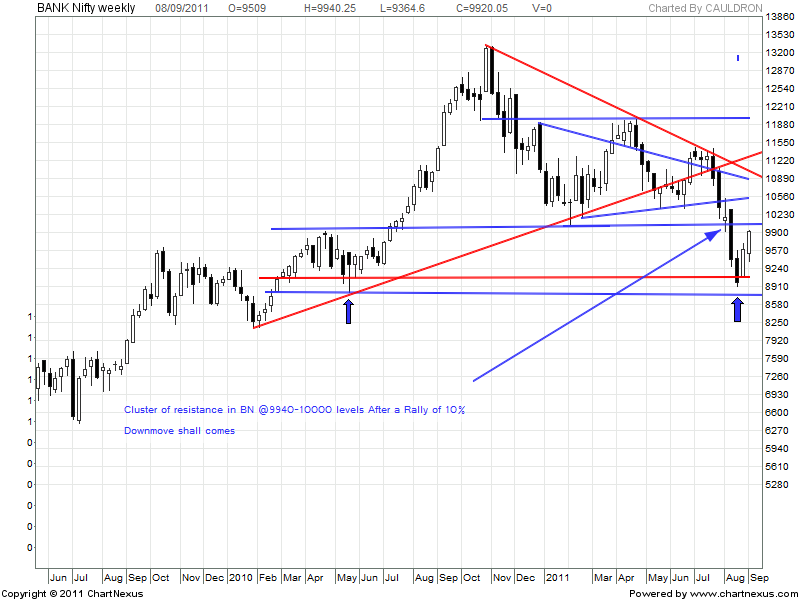The width and height of the screenshot is (800, 600).
Task: Select the 2010 year label on time axis
Action: pos(240,578)
